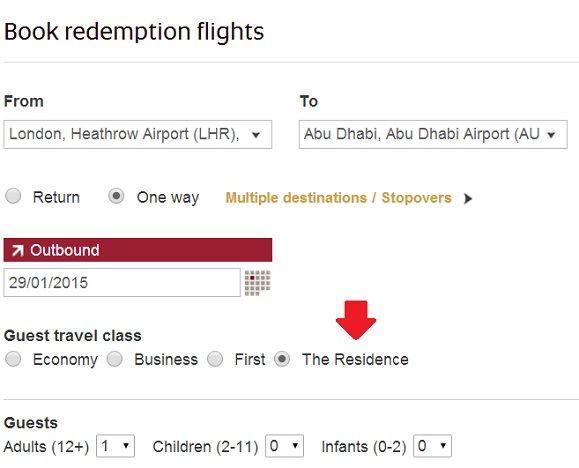Choose Business travel class
Screen dimensions: 579x468
(x=115, y=359)
